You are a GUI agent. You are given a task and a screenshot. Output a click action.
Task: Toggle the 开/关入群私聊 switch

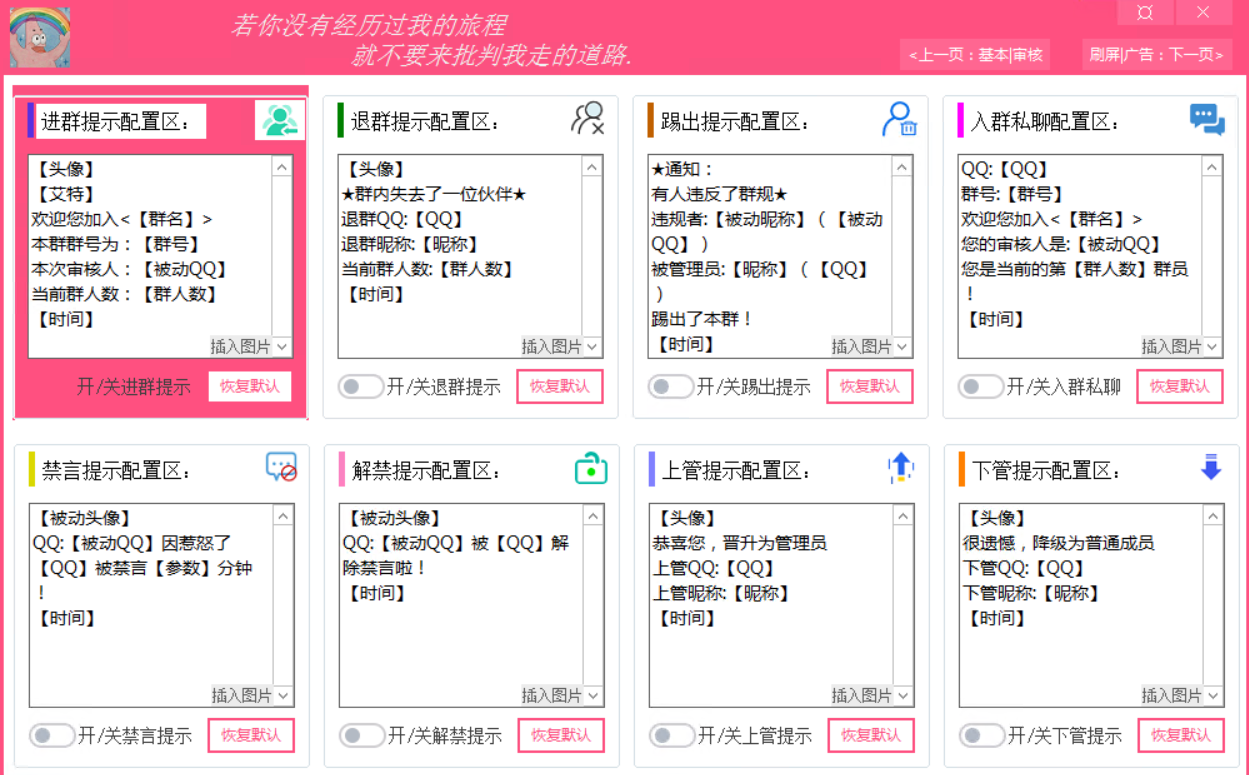coord(980,386)
